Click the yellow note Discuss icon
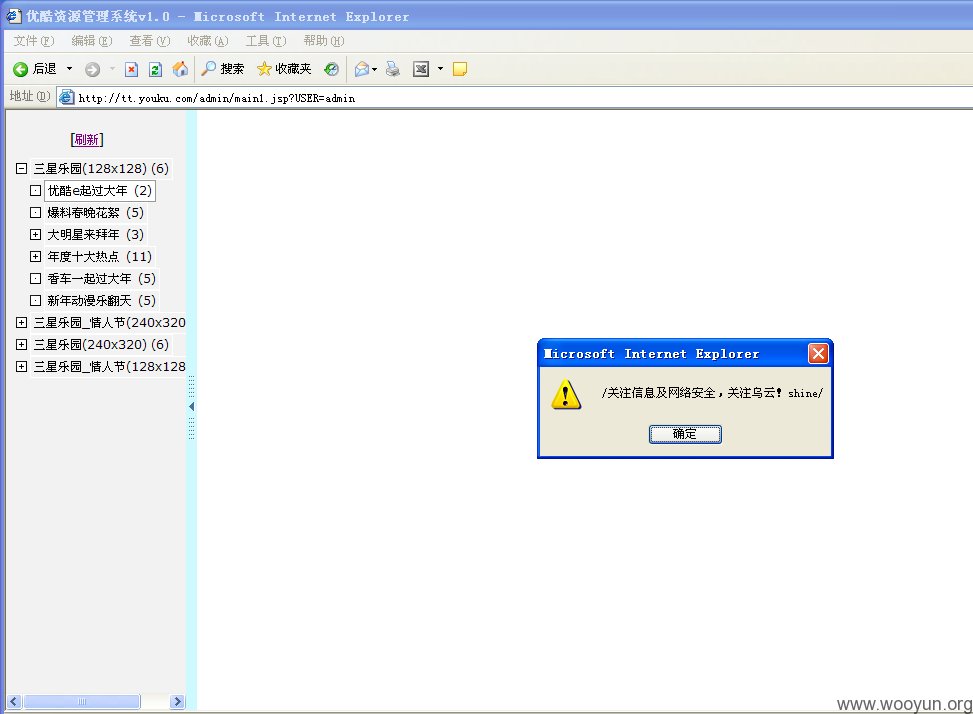 [x=460, y=69]
